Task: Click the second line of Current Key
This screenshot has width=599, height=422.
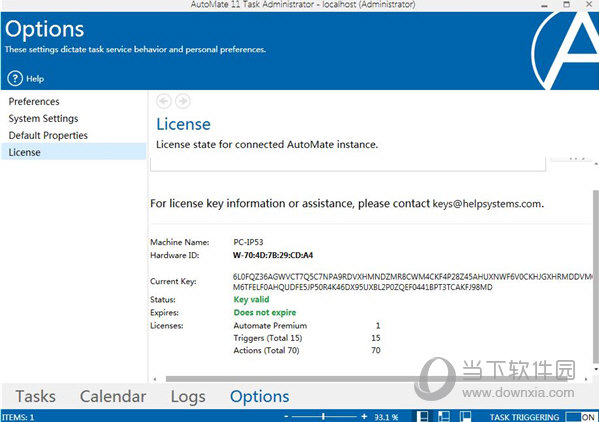Action: [x=363, y=287]
